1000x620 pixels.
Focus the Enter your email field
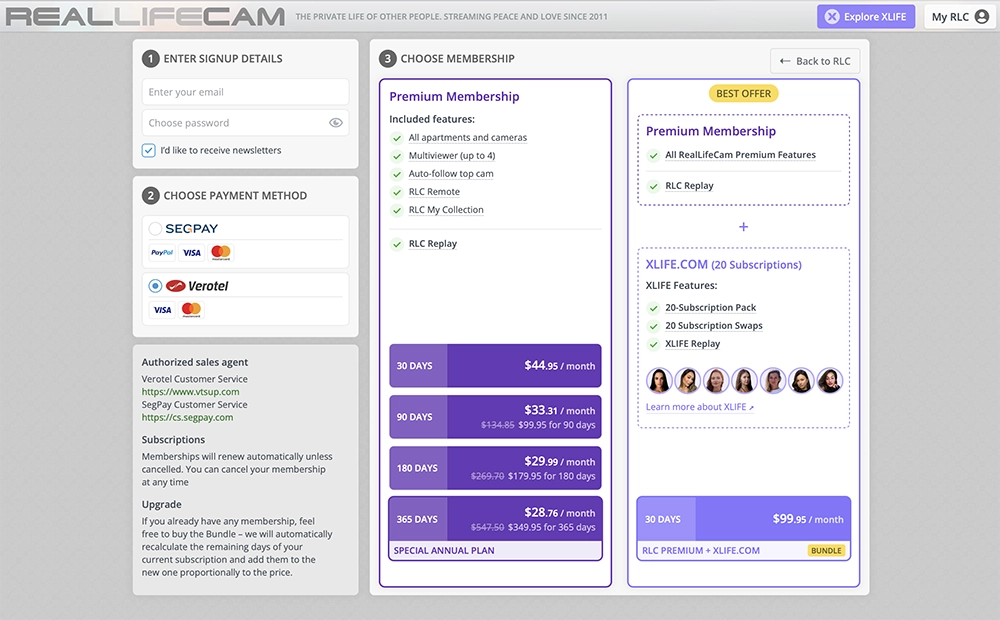(x=246, y=92)
